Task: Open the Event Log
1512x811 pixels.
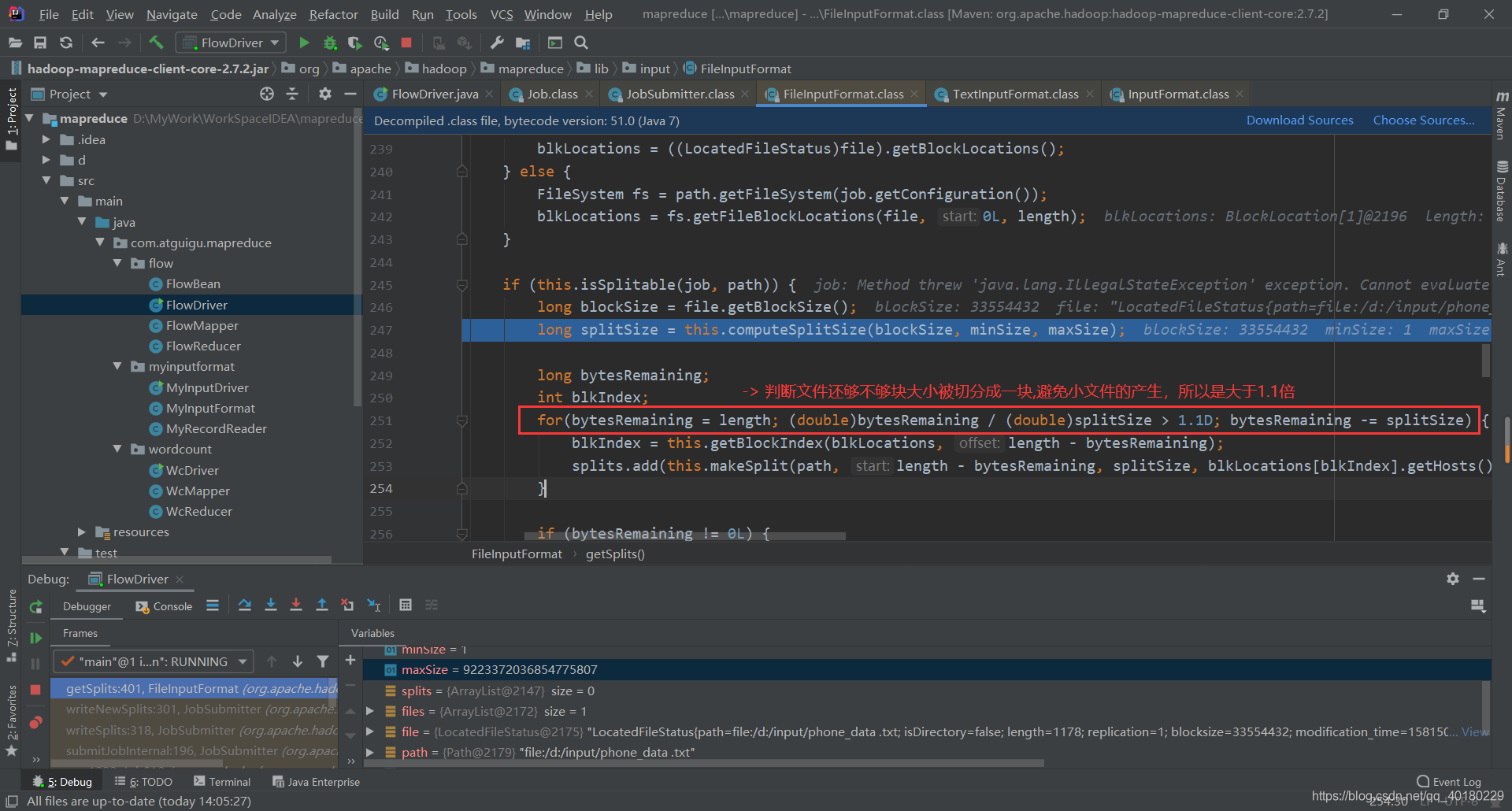Action: coord(1449,782)
